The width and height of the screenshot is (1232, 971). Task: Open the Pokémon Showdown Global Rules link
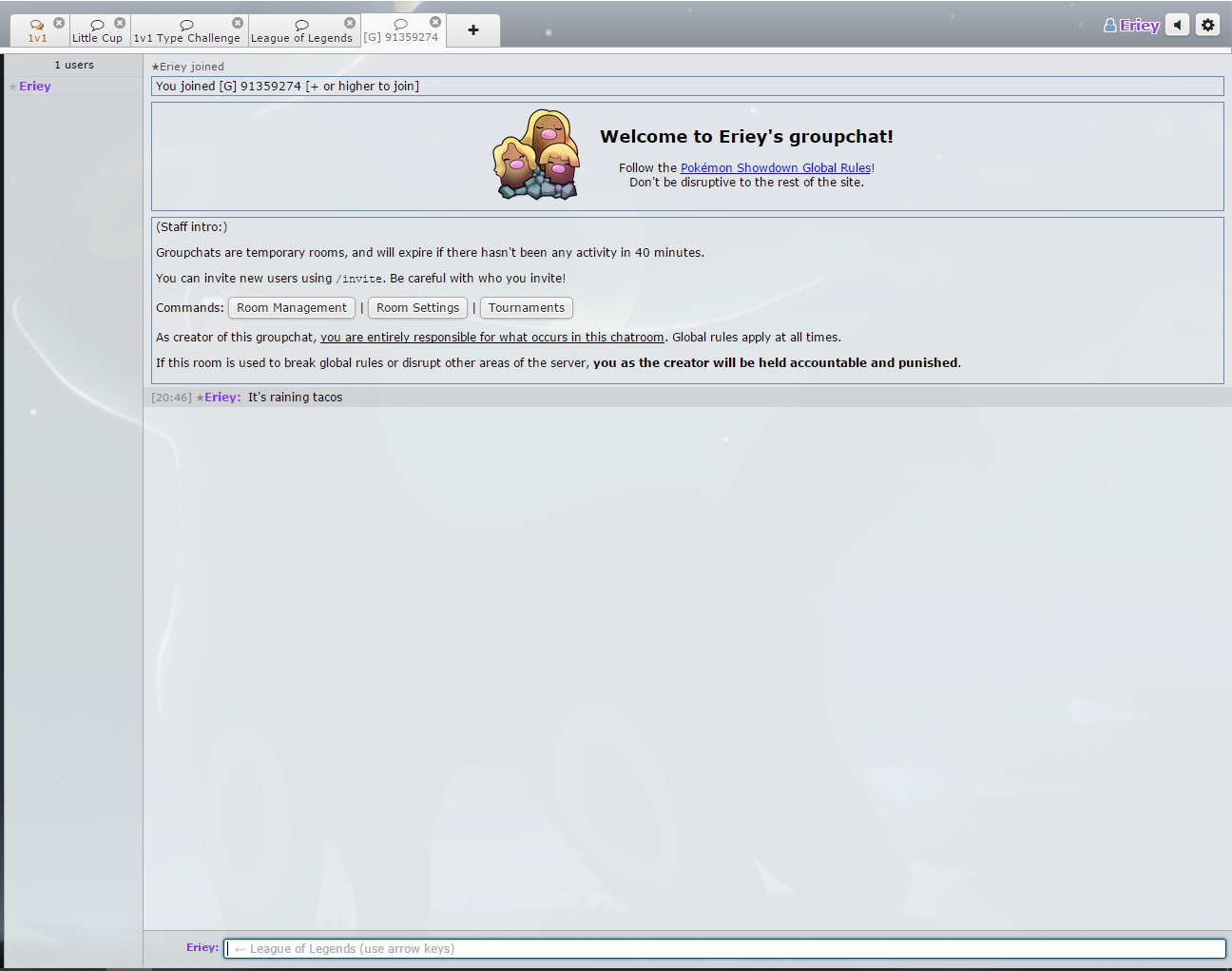[776, 168]
